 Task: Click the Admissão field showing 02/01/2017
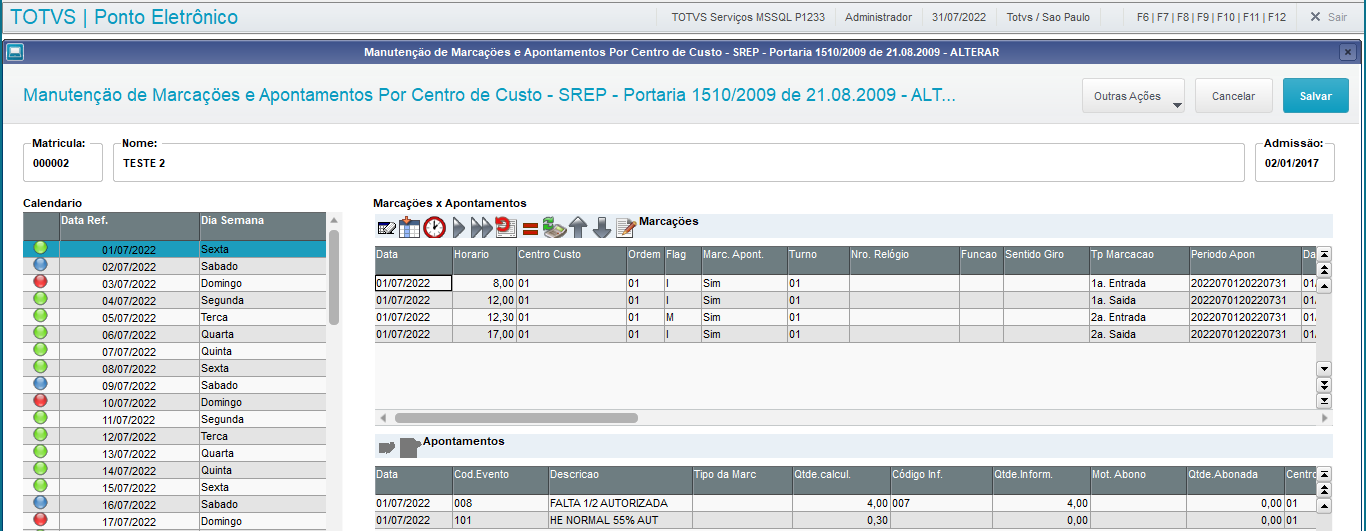coord(1295,162)
